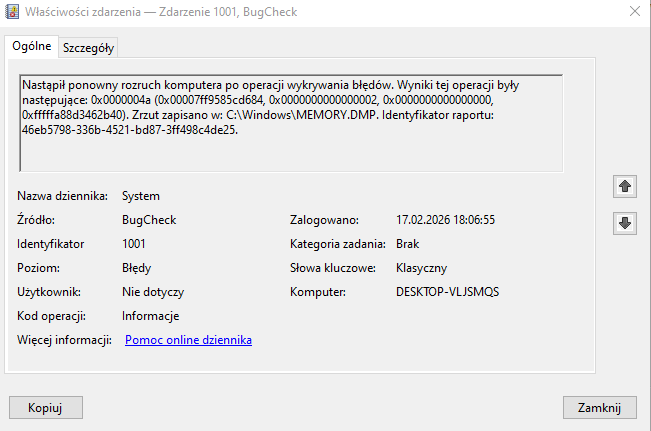Click the Nie dotyczy user value
Image resolution: width=651 pixels, height=431 pixels.
pos(153,292)
